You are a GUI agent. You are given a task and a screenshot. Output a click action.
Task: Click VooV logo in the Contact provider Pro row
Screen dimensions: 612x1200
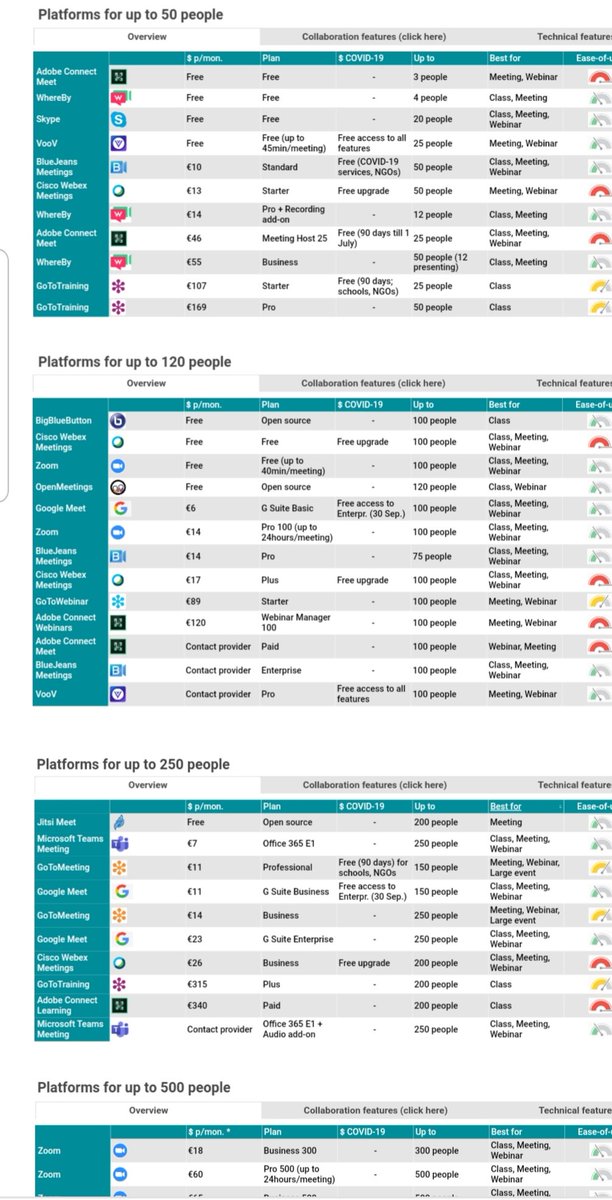click(x=116, y=694)
